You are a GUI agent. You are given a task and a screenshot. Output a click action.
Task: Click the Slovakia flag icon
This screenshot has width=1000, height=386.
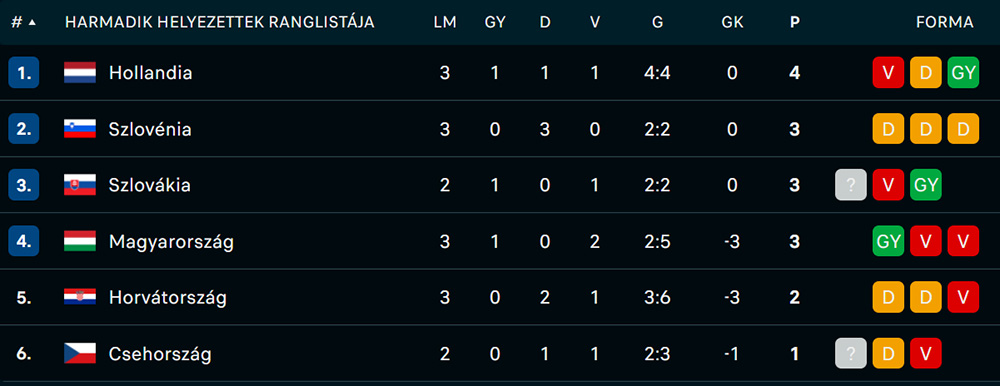[80, 185]
